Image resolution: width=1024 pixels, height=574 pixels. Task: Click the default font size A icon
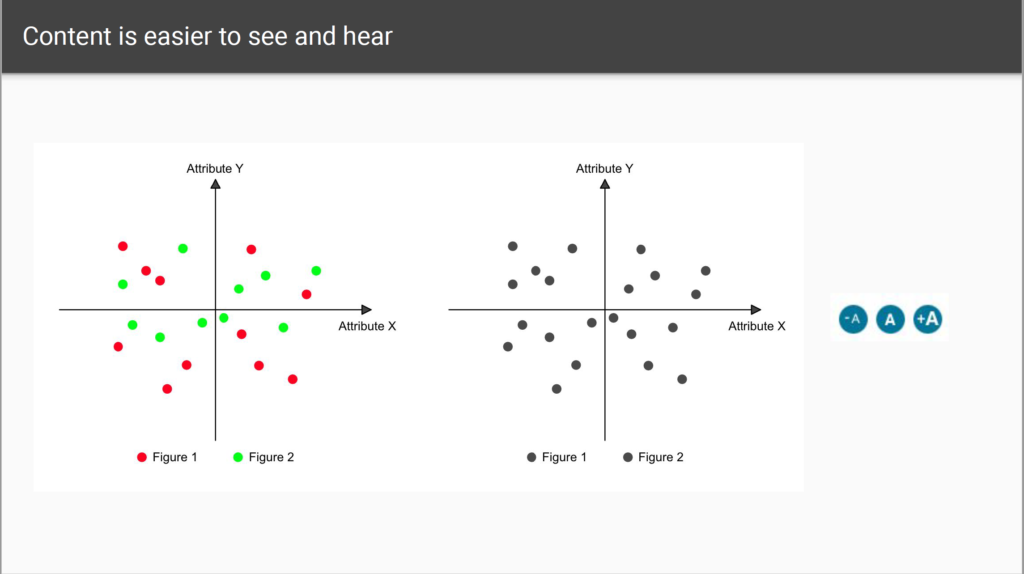(x=890, y=319)
